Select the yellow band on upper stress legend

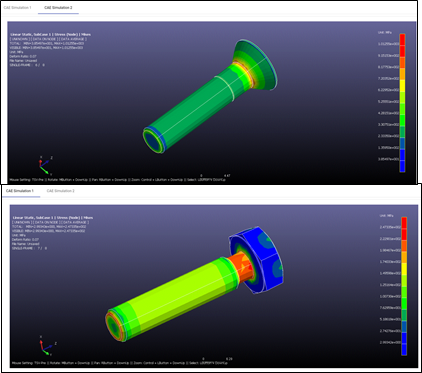[402, 86]
